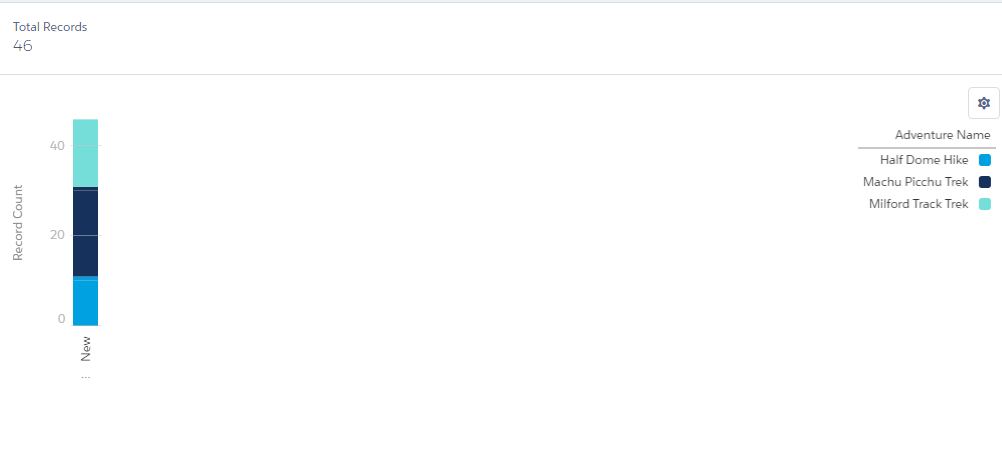Click the teal Milford Track Trek bar segment
Image resolution: width=1002 pixels, height=460 pixels.
click(85, 152)
